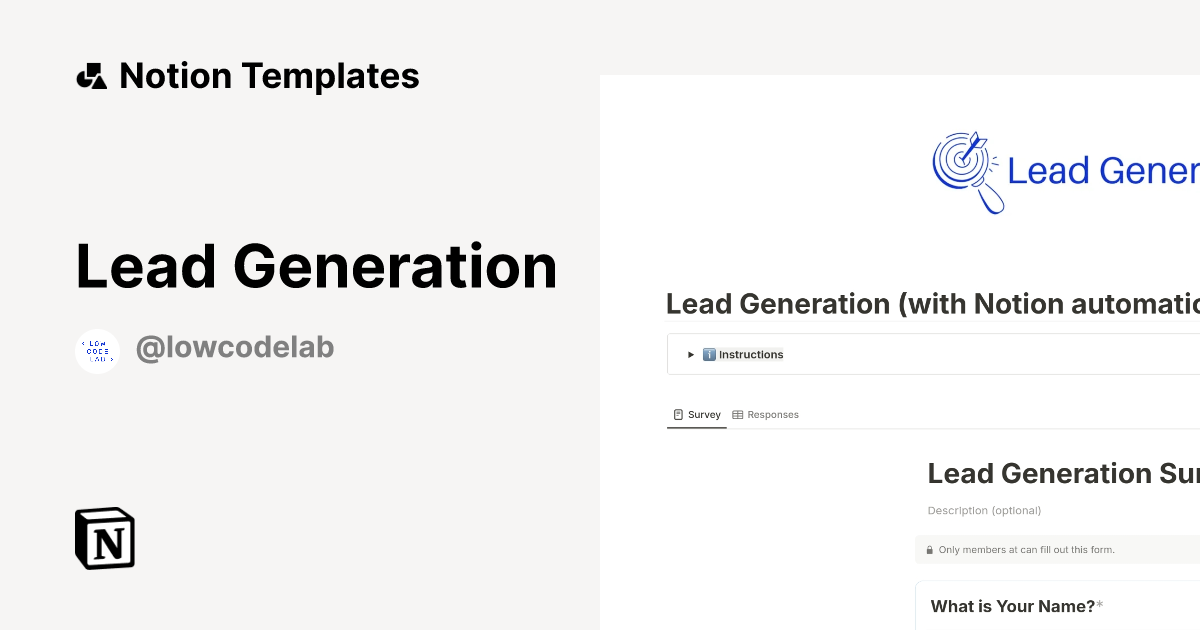The image size is (1200, 630).
Task: Click the document icon on the Survey tab
Action: tap(678, 414)
